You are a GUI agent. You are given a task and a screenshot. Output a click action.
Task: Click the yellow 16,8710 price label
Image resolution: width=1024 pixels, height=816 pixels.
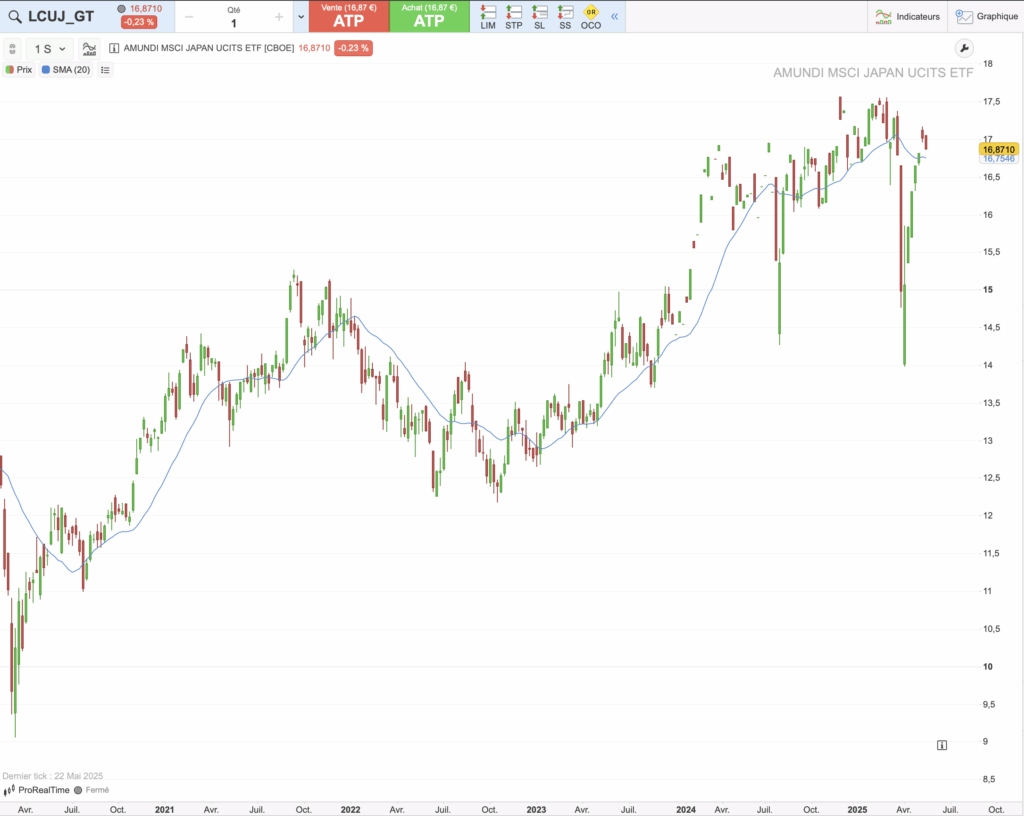coord(999,149)
